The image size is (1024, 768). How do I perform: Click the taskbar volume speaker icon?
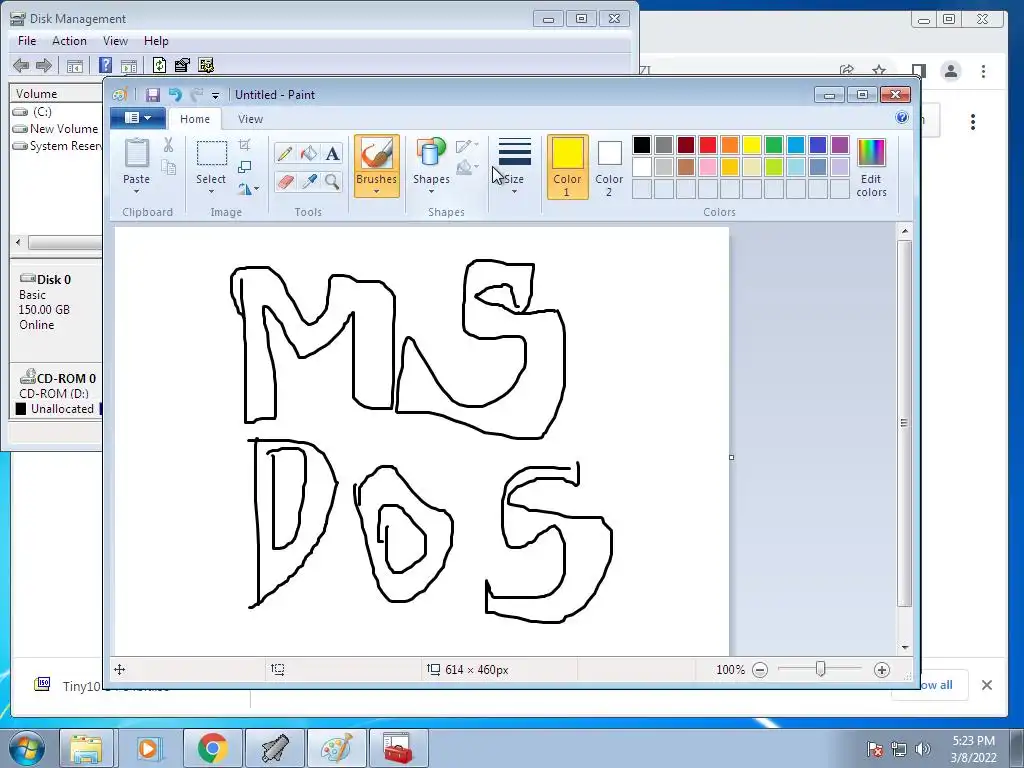(923, 749)
